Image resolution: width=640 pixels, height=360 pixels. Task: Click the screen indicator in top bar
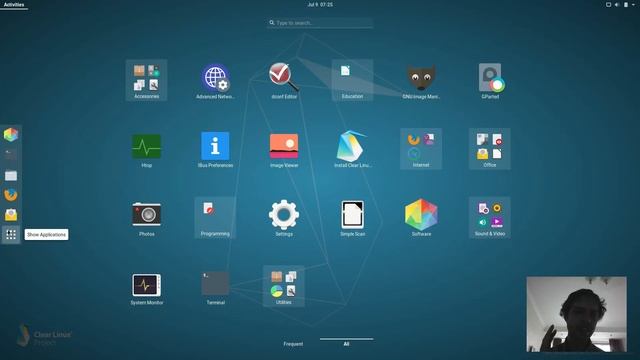pos(608,4)
